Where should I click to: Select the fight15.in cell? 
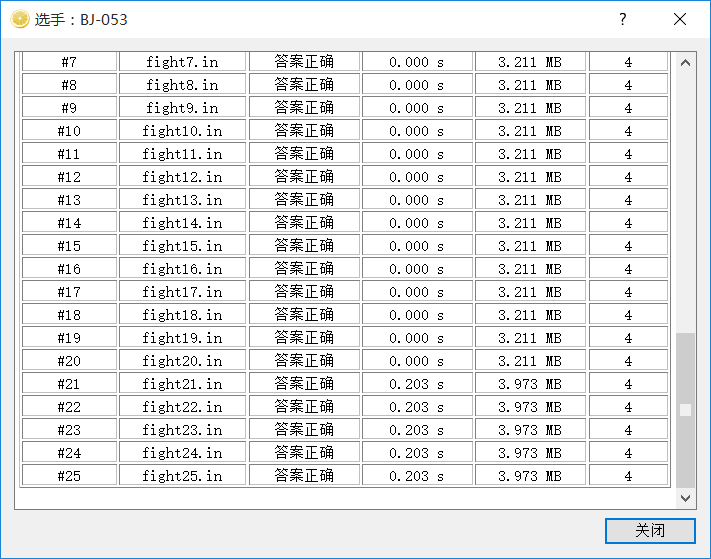[x=182, y=246]
